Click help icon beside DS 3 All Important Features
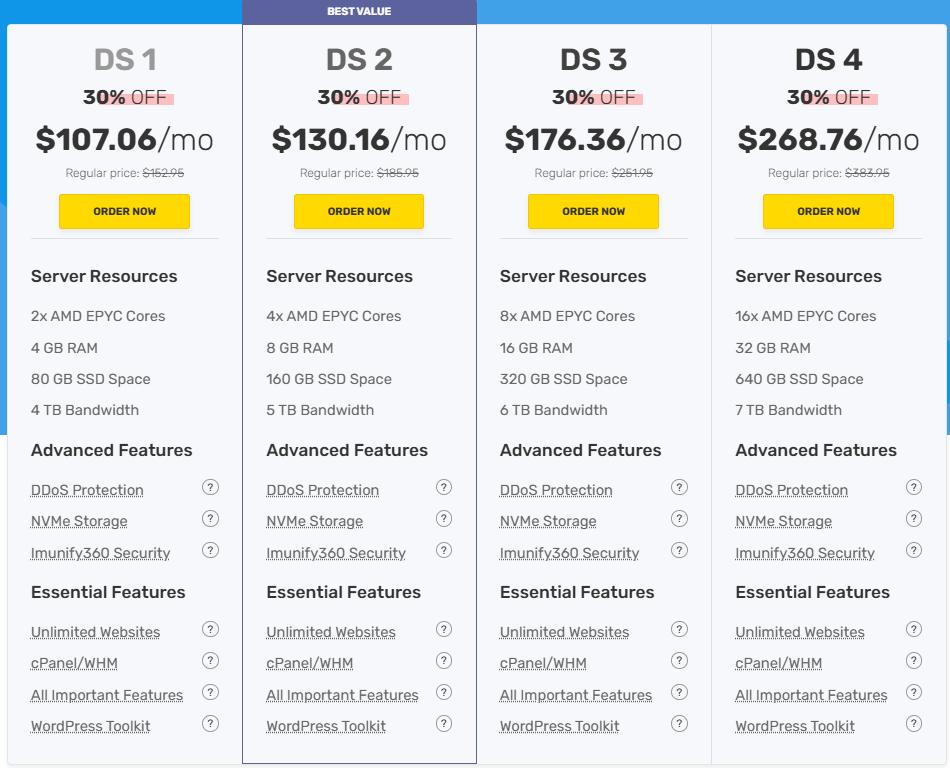This screenshot has height=768, width=950. [679, 693]
